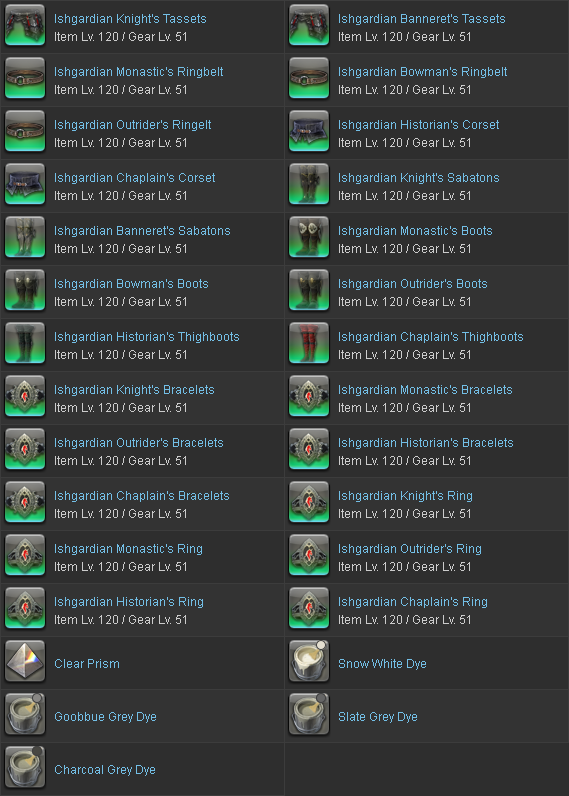
Task: Open the Ishgardian Bowman's Ringbelt link
Action: click(x=423, y=72)
